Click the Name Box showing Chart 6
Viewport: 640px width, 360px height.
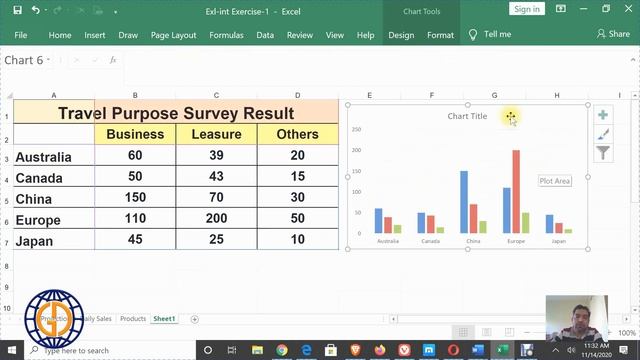click(x=24, y=60)
